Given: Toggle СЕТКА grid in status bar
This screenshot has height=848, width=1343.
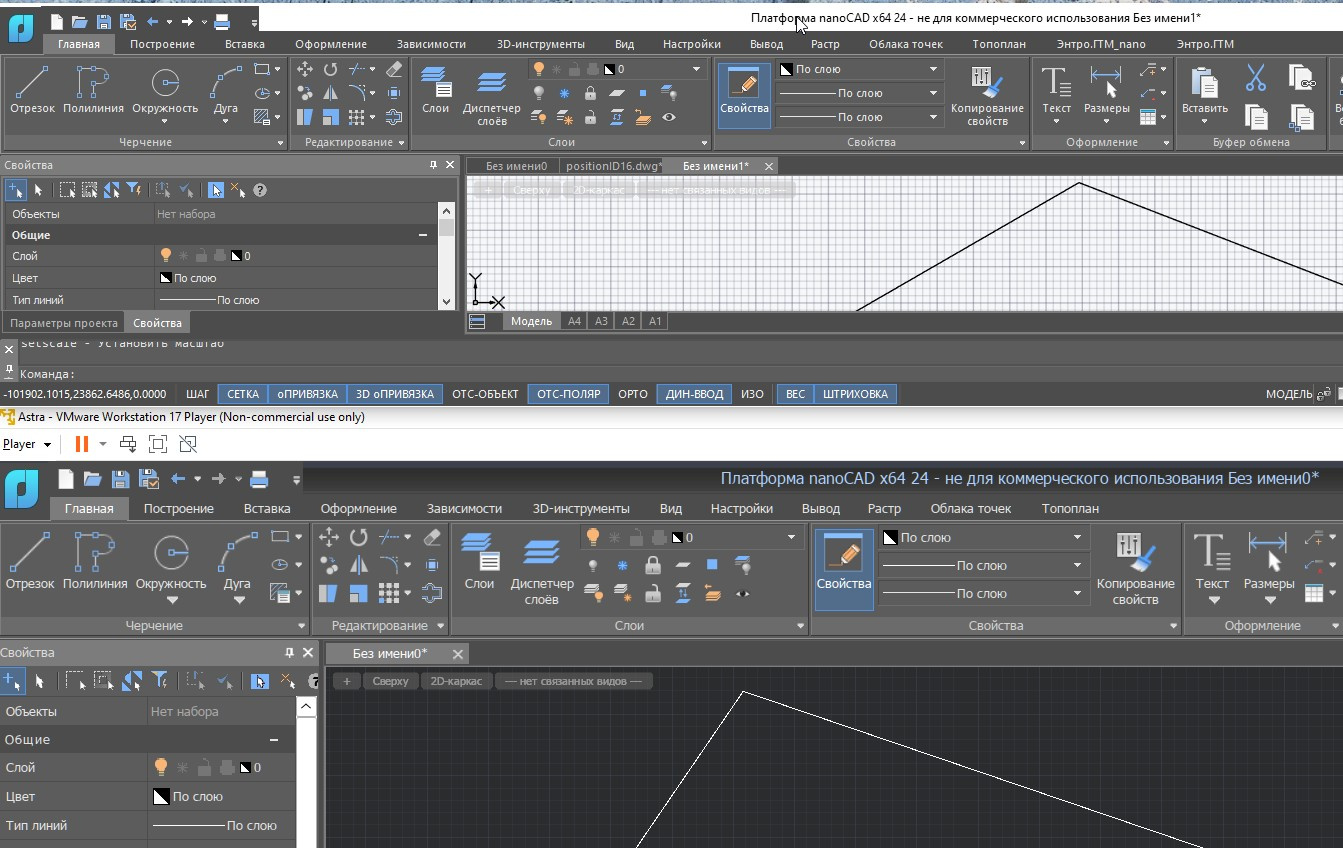Looking at the screenshot, I should coord(243,394).
